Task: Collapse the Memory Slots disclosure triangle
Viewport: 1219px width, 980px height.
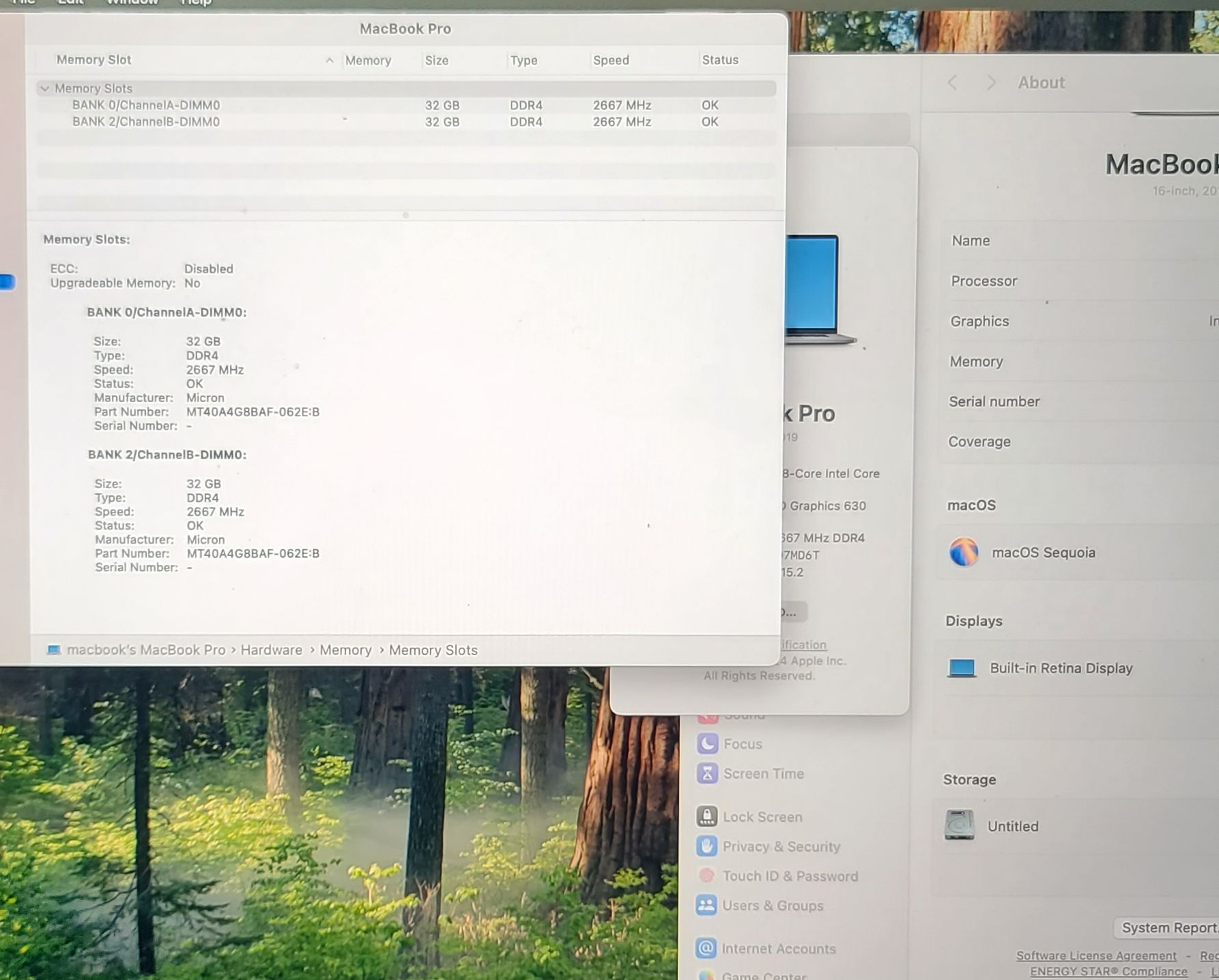Action: pyautogui.click(x=45, y=89)
